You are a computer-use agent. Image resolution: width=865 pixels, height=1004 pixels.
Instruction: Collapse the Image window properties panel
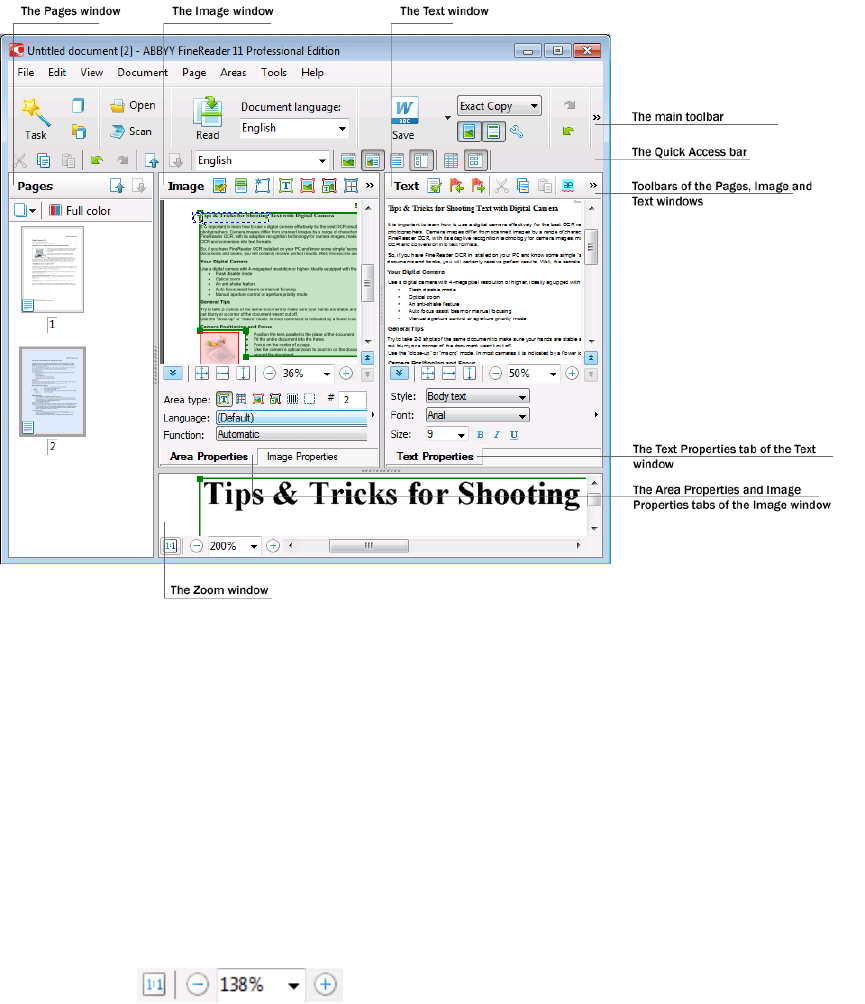click(x=173, y=373)
